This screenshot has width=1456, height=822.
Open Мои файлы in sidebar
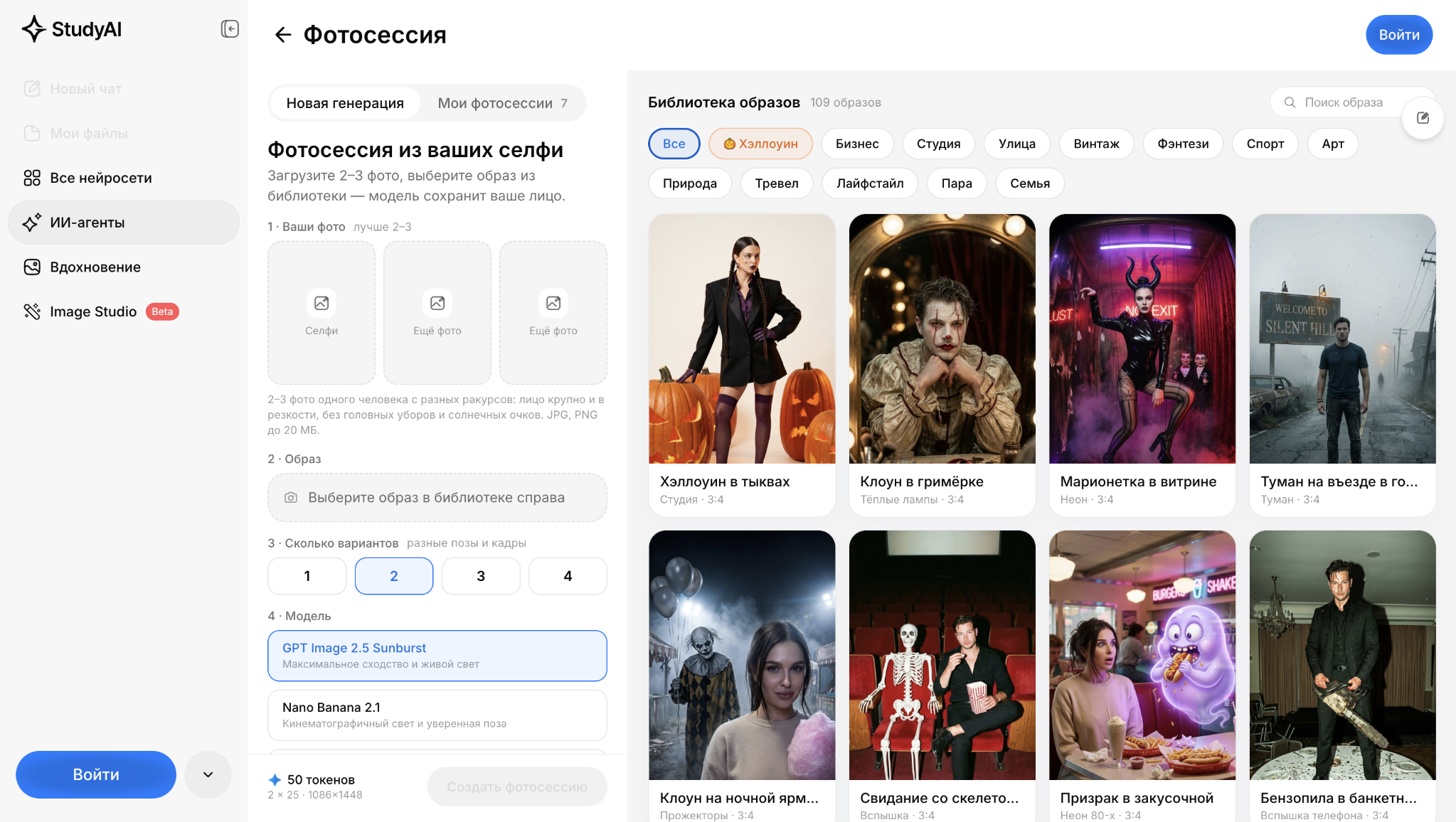click(124, 134)
